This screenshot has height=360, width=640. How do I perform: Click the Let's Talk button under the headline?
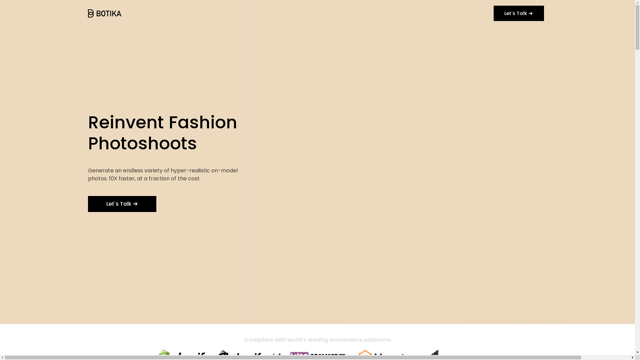(122, 204)
